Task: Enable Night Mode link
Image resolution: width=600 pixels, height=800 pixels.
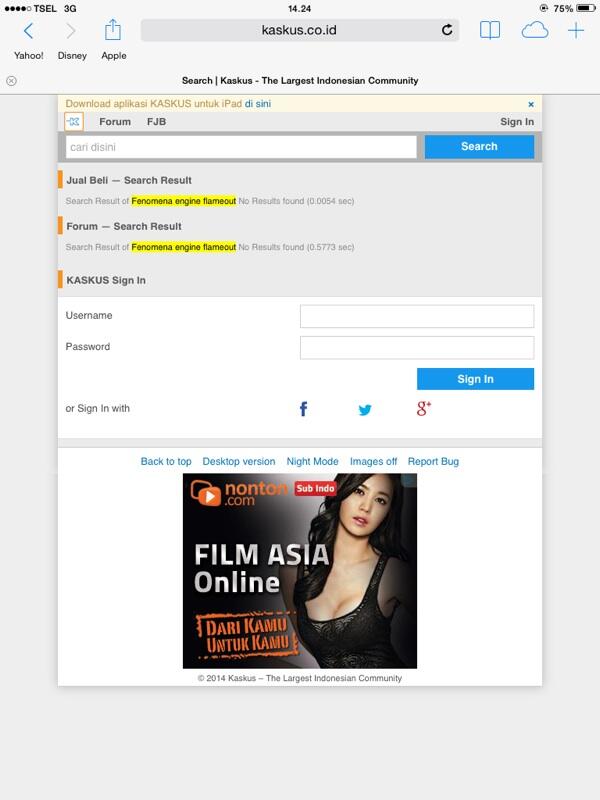Action: [312, 461]
